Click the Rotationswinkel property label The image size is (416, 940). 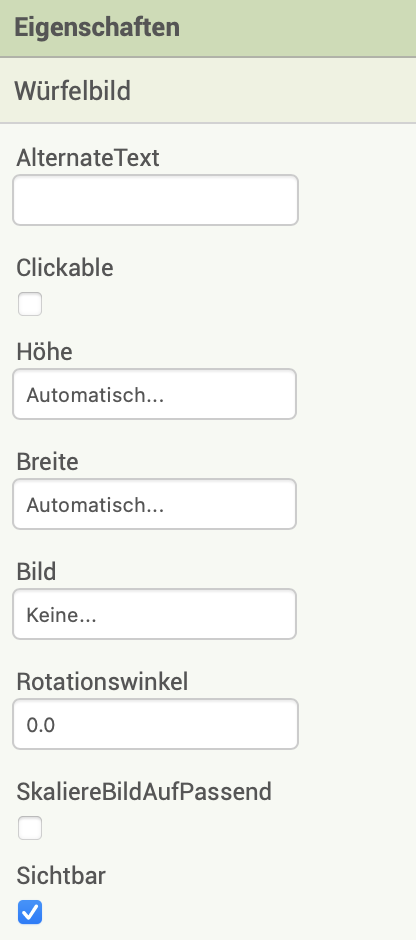[x=103, y=682]
